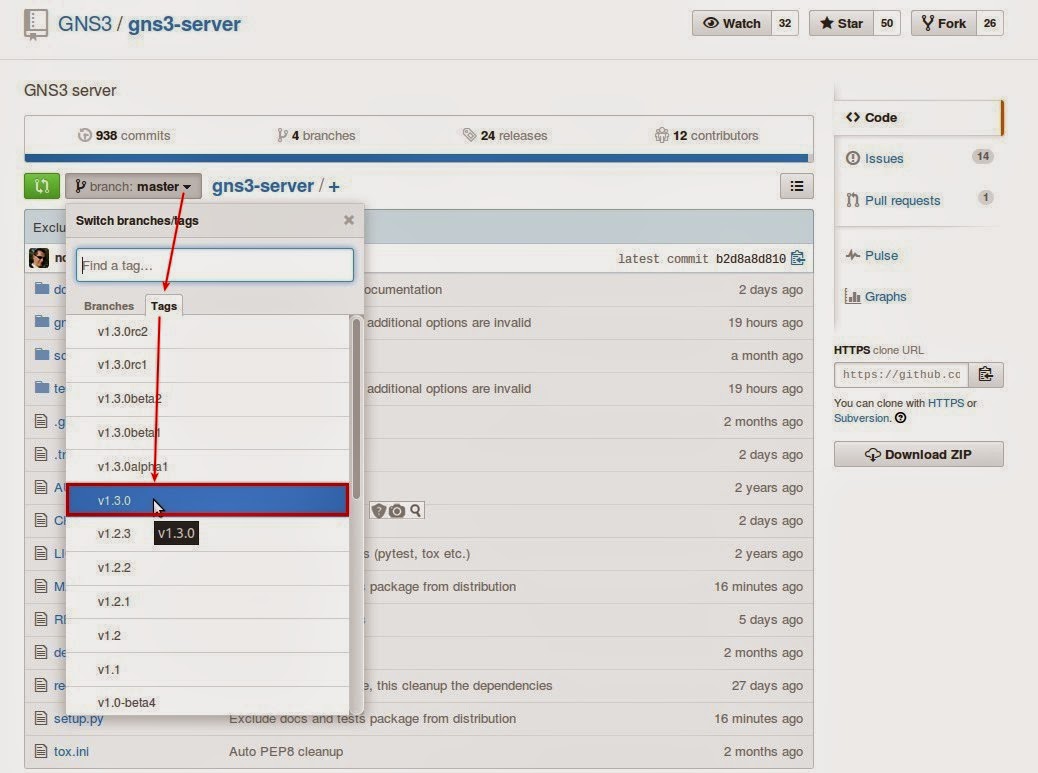Select tag v1.3.0alpha1
The height and width of the screenshot is (773, 1038).
(207, 467)
